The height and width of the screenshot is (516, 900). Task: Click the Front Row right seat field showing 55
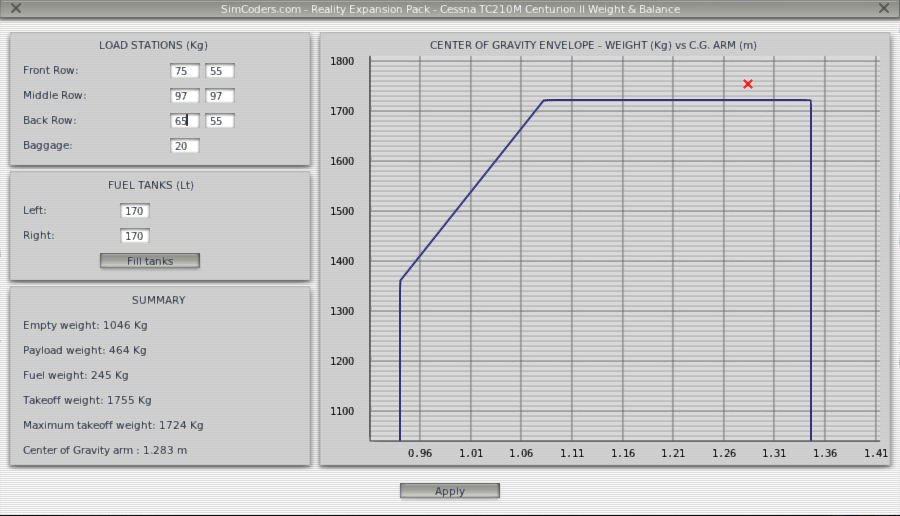(220, 71)
